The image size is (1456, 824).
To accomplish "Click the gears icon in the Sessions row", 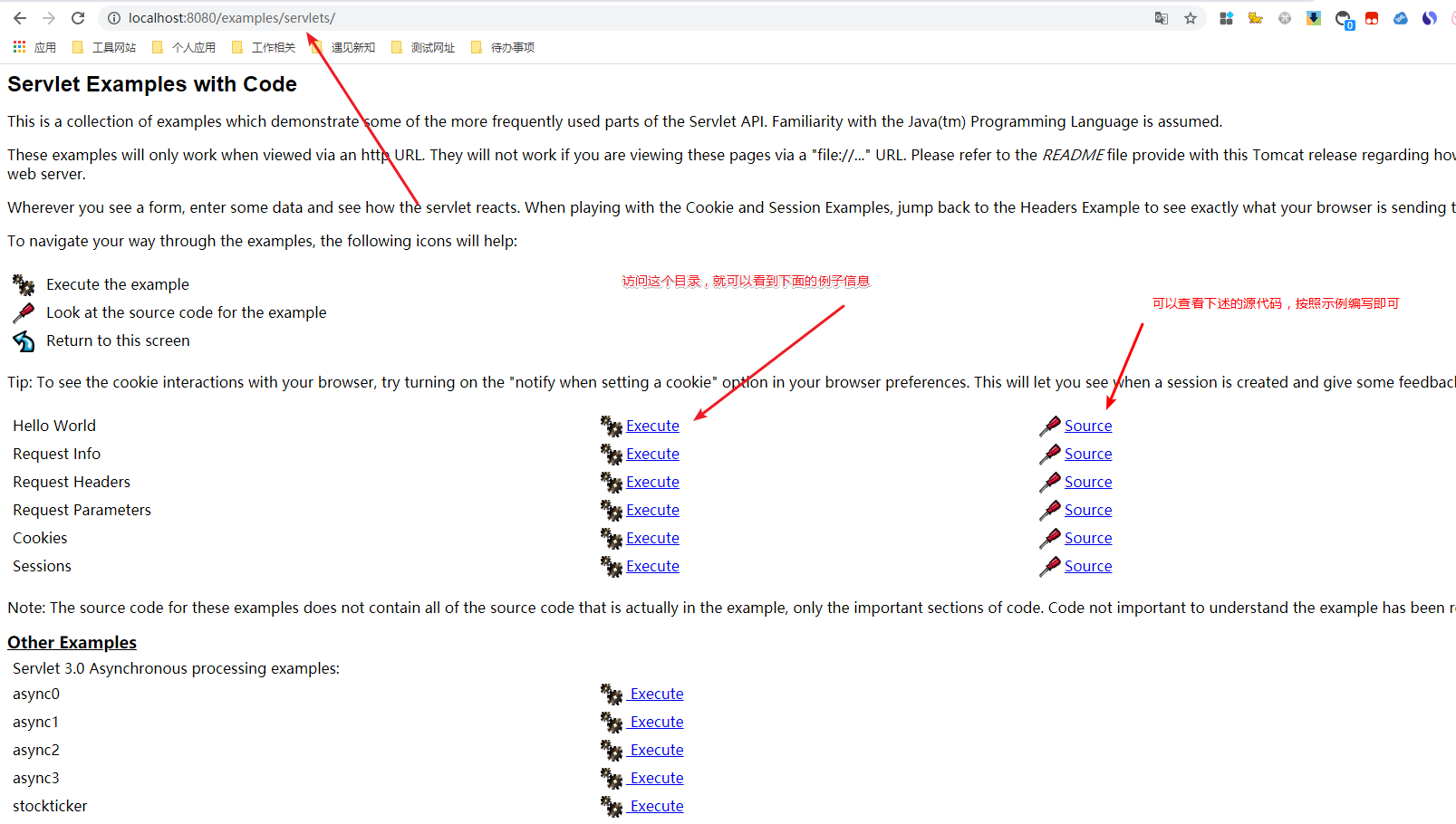I will point(612,566).
